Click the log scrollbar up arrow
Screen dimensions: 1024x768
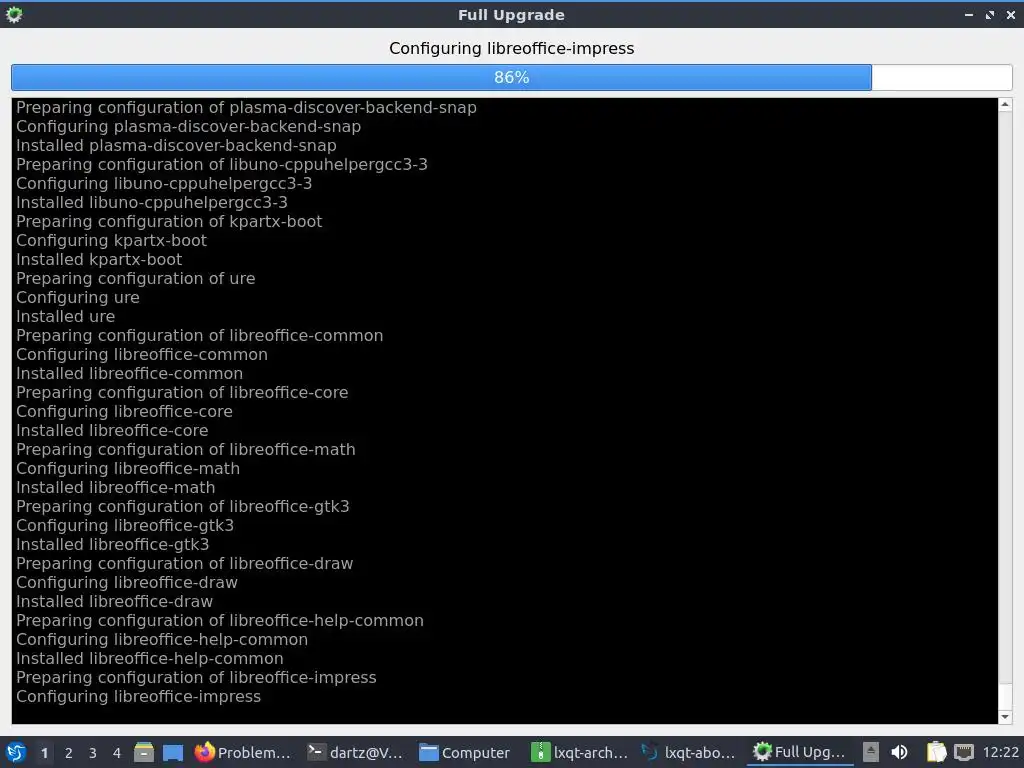click(1006, 104)
